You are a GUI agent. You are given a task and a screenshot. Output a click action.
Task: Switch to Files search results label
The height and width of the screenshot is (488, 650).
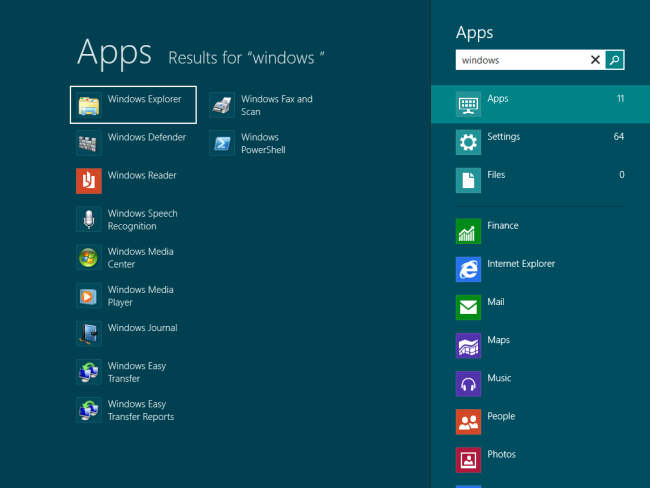pyautogui.click(x=496, y=175)
